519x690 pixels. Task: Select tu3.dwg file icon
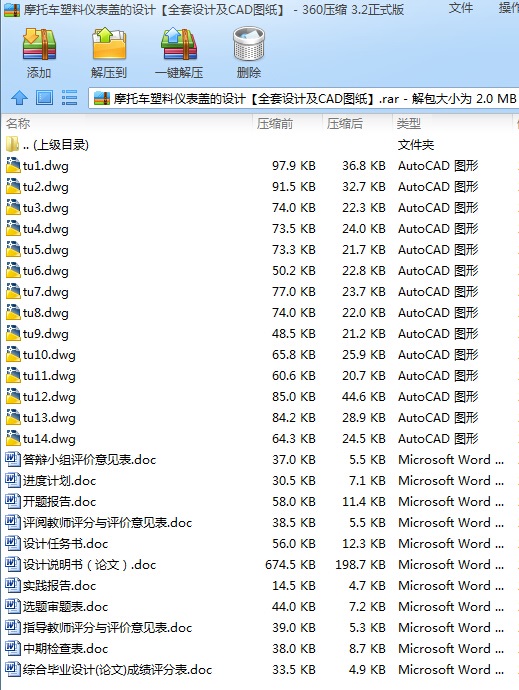[13, 207]
